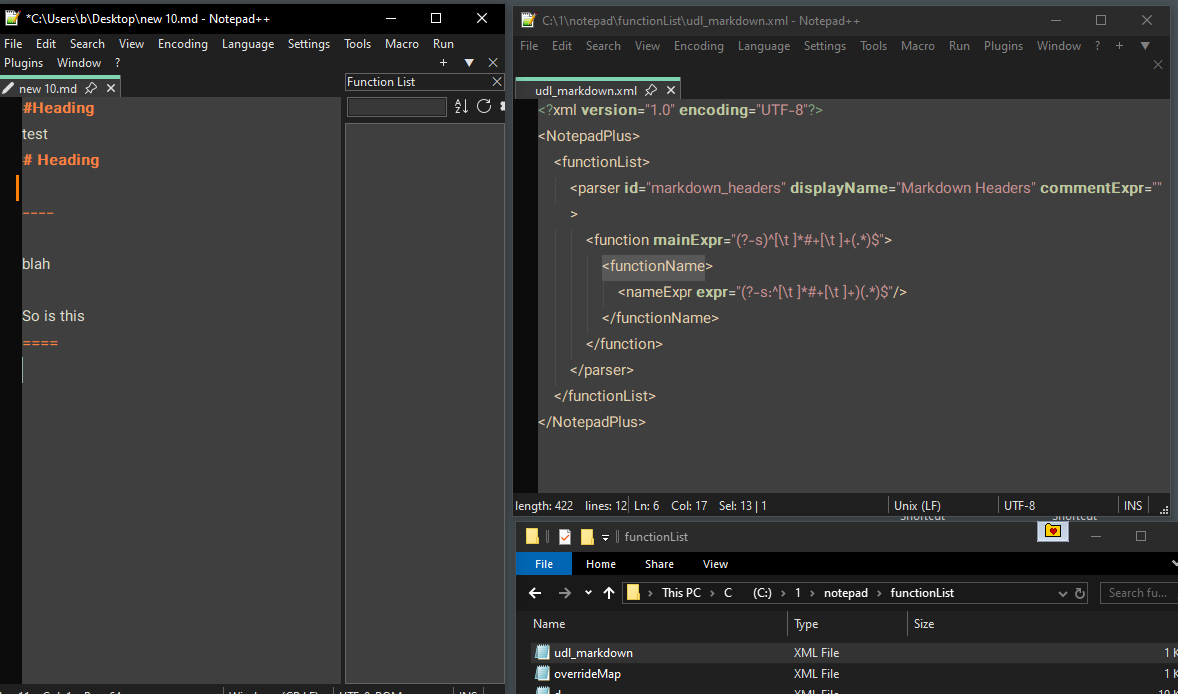Open Search menu in right Notepad++
The height and width of the screenshot is (694, 1178).
tap(603, 46)
